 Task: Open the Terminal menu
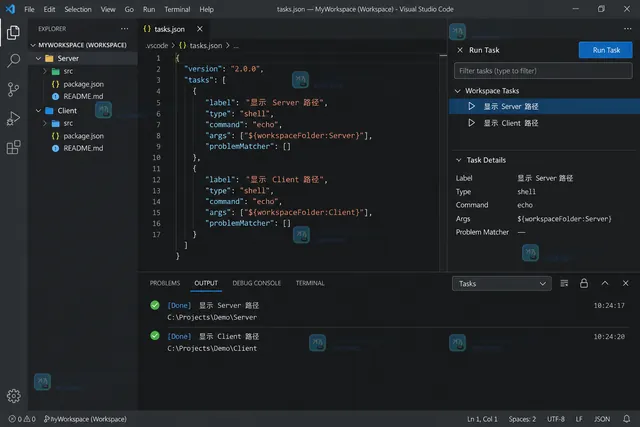pos(177,9)
